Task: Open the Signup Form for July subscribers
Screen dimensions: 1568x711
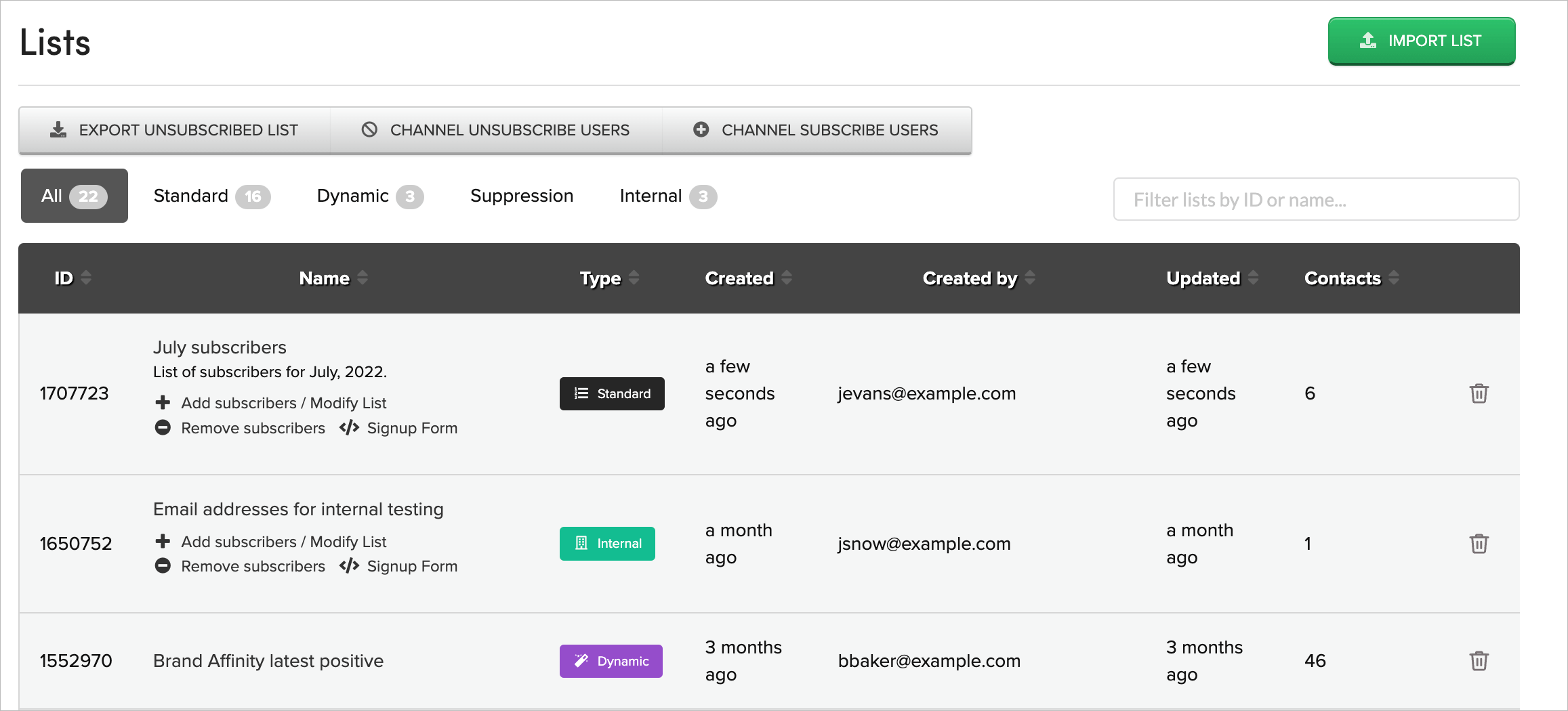Action: (x=412, y=427)
